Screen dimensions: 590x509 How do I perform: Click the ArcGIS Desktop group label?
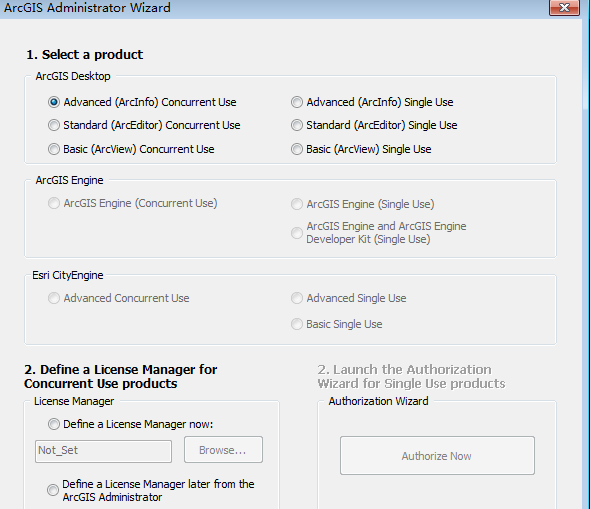click(73, 76)
